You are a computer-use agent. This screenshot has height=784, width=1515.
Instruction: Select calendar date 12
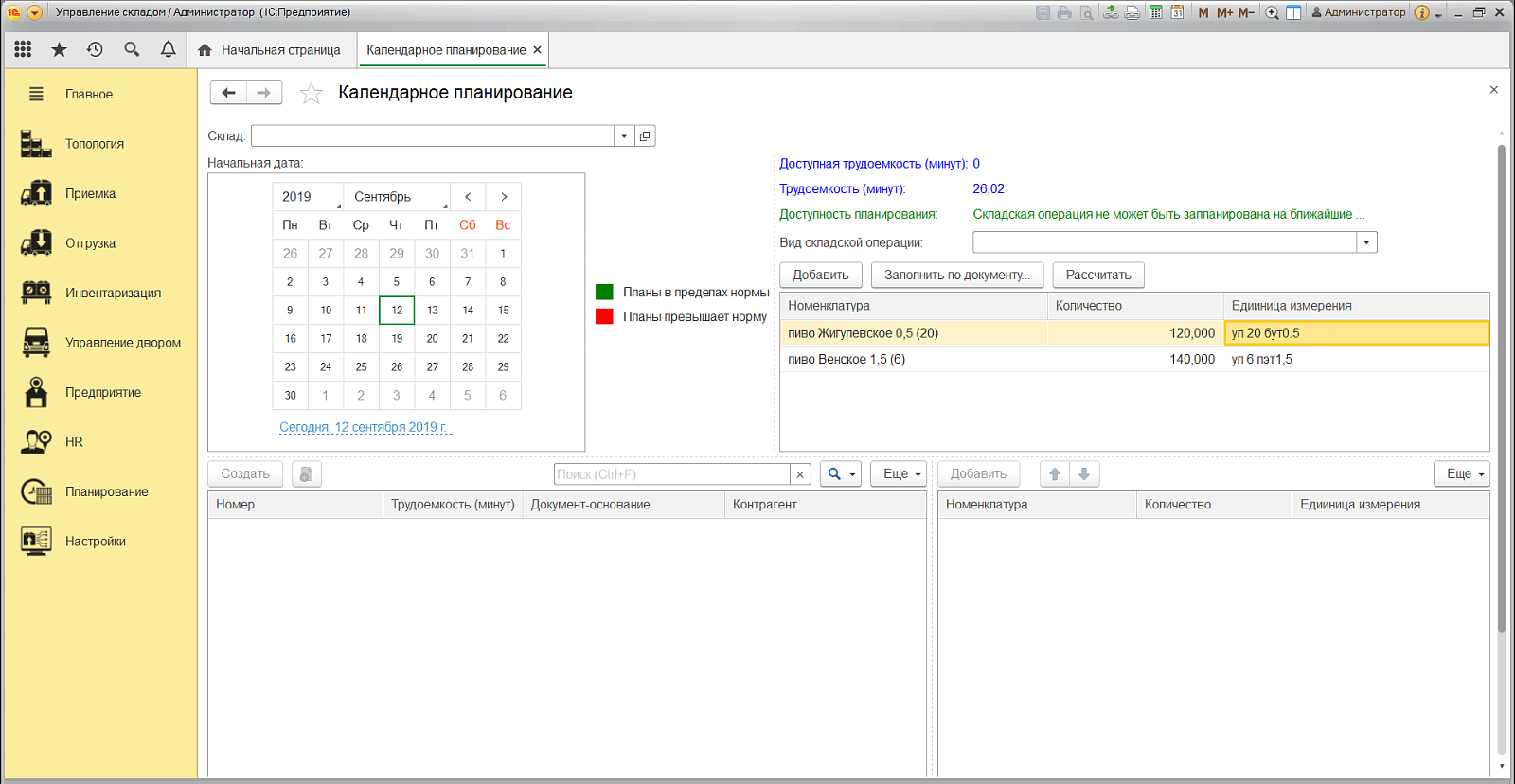[x=397, y=310]
